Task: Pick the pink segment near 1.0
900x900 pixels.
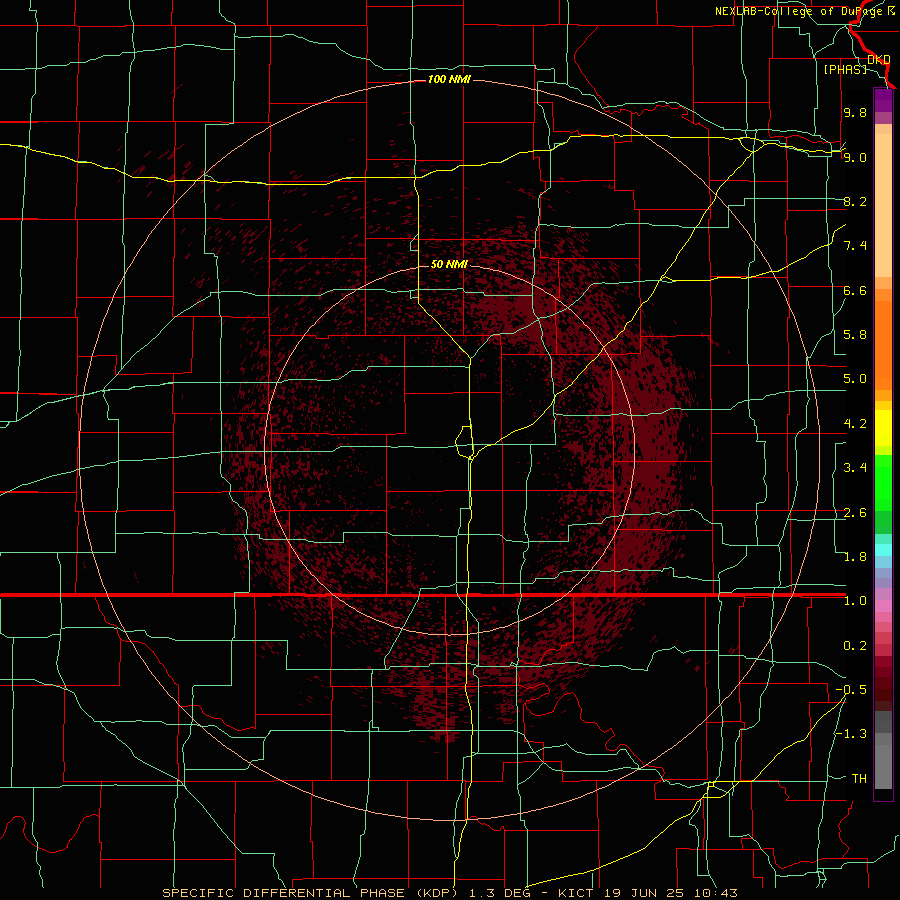Action: pyautogui.click(x=883, y=606)
